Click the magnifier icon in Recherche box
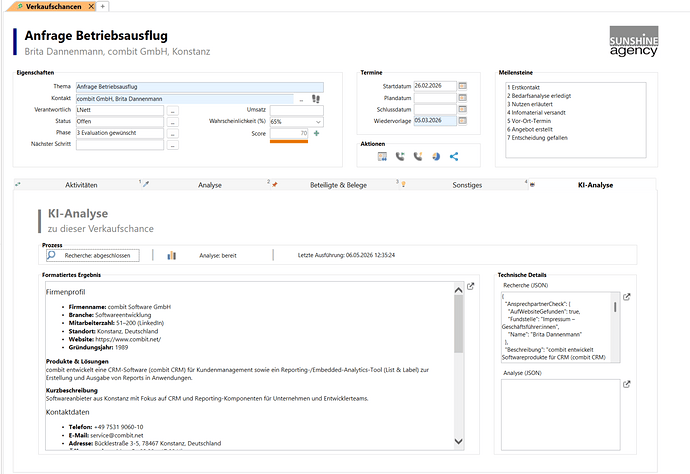The height and width of the screenshot is (474, 690). [51, 255]
